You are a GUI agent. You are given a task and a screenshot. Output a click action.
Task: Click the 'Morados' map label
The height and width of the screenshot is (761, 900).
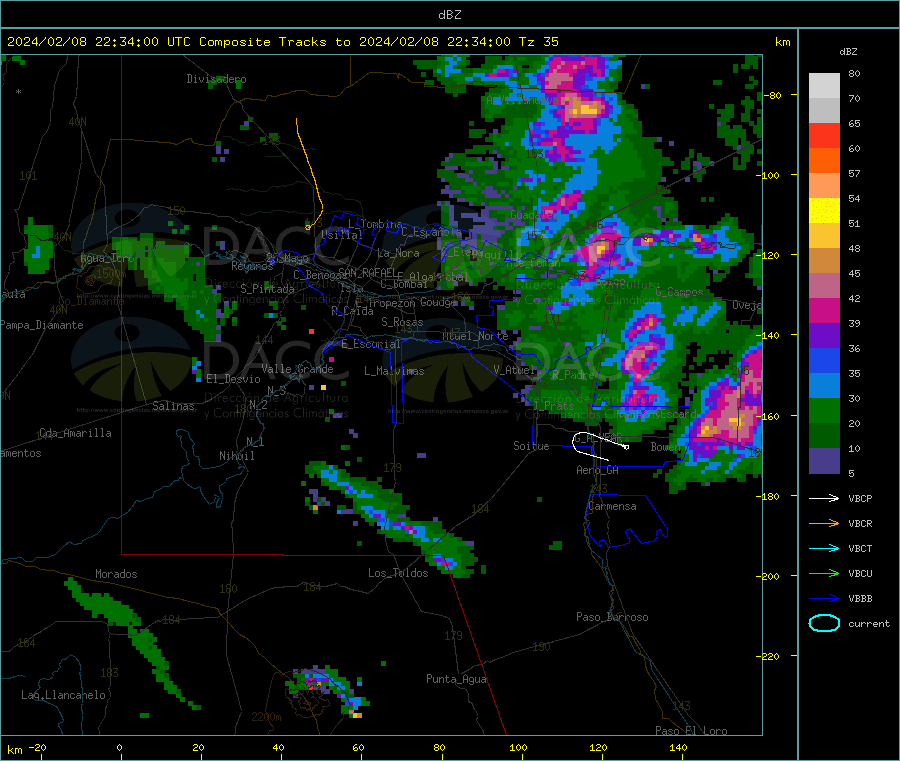tap(116, 574)
